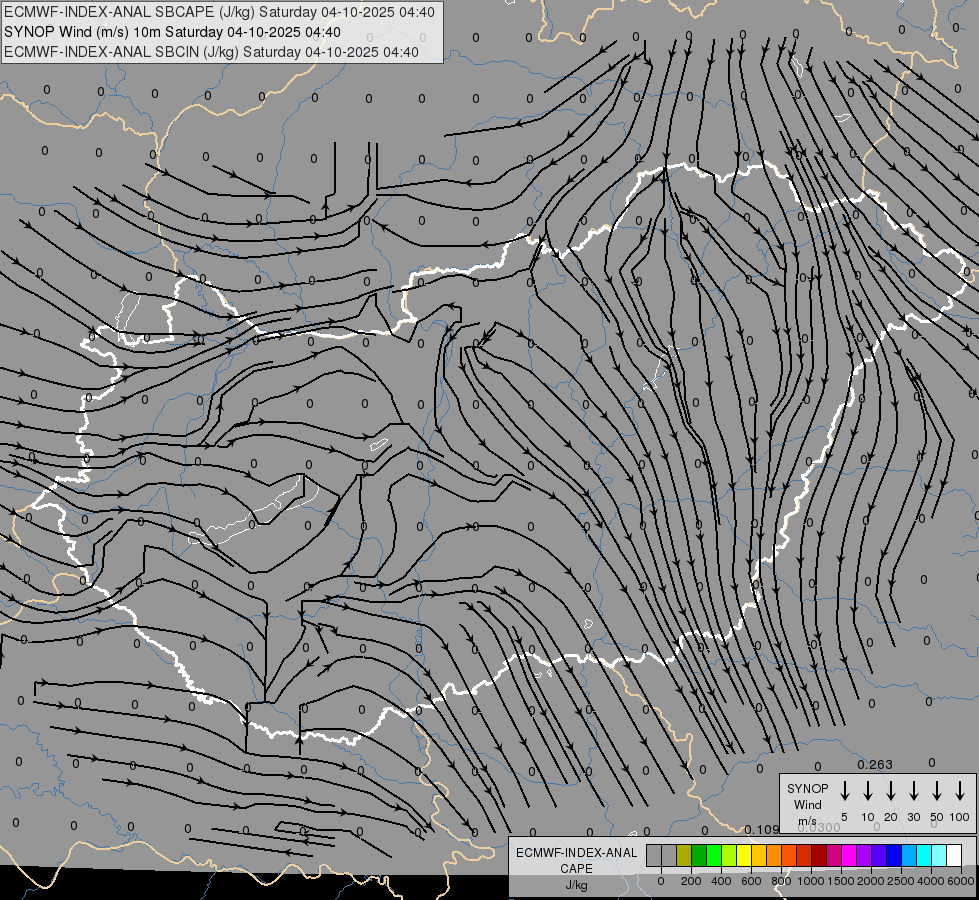This screenshot has width=979, height=900.
Task: Click the ECMWF-INDEX-ANAL SBCIN title line
Action: [211, 51]
